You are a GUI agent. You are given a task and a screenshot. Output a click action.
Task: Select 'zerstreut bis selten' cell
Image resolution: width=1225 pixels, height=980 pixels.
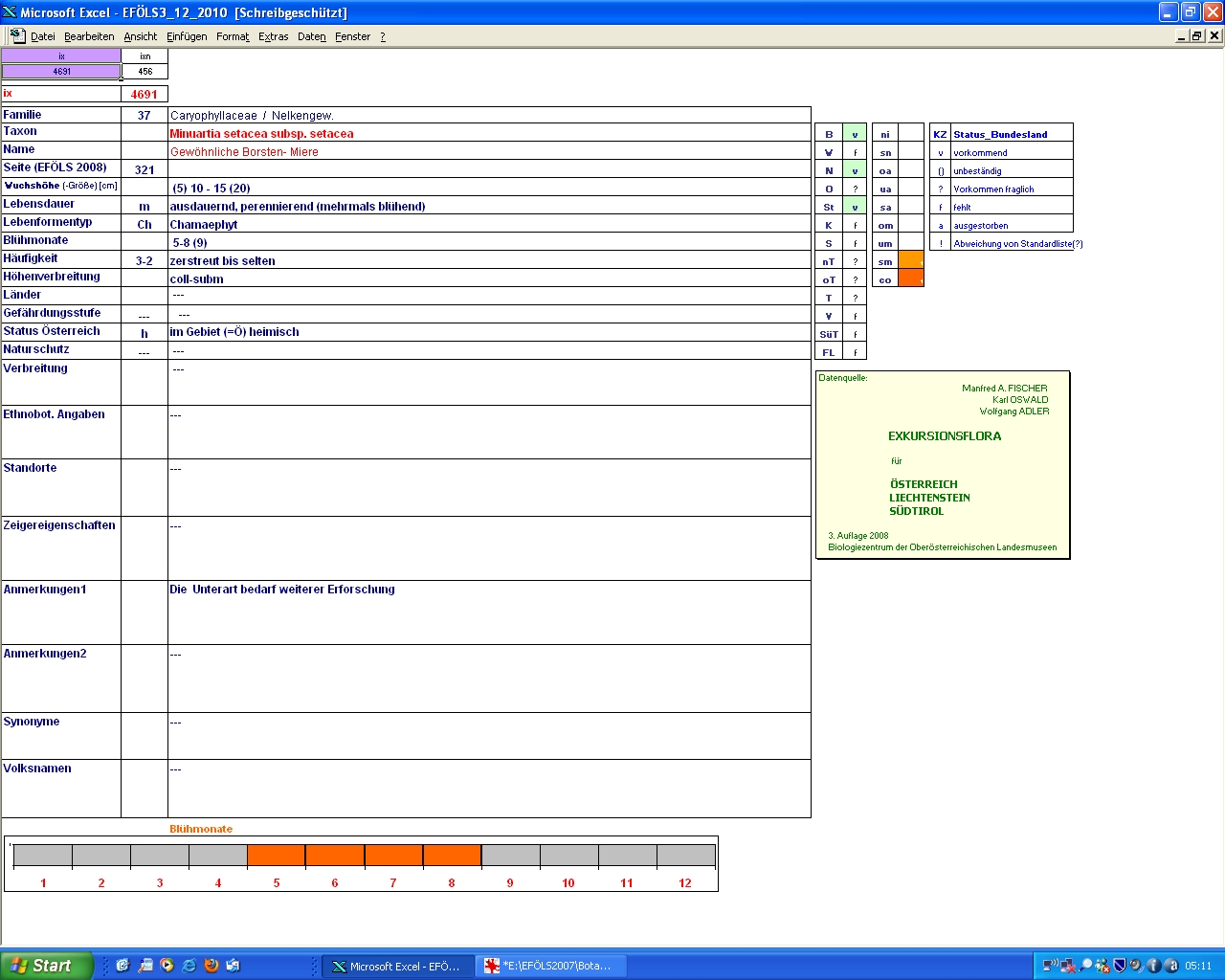click(x=489, y=260)
